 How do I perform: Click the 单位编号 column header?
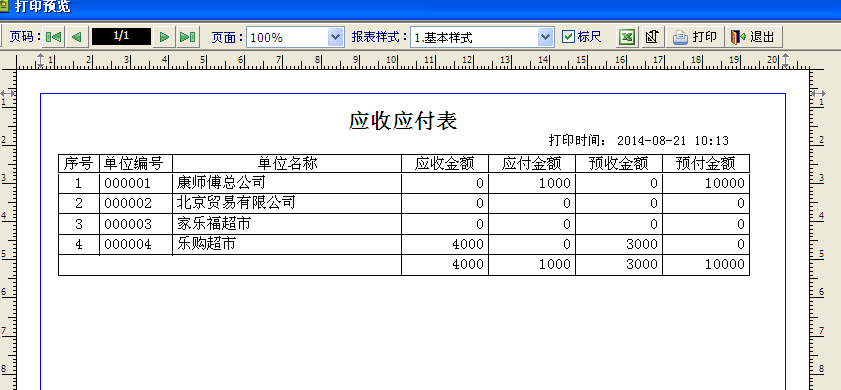point(136,163)
